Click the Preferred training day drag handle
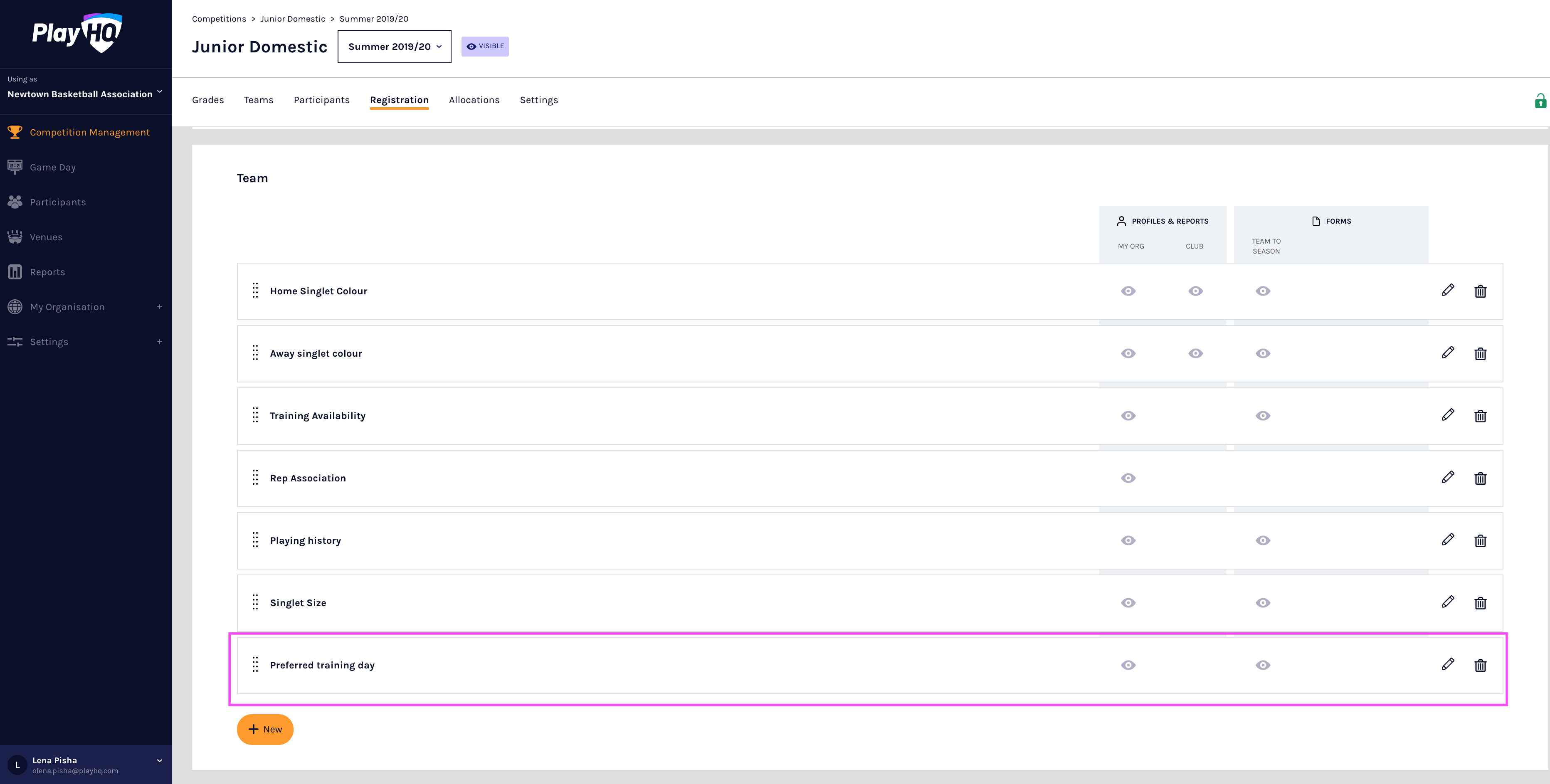The height and width of the screenshot is (784, 1550). 255,664
